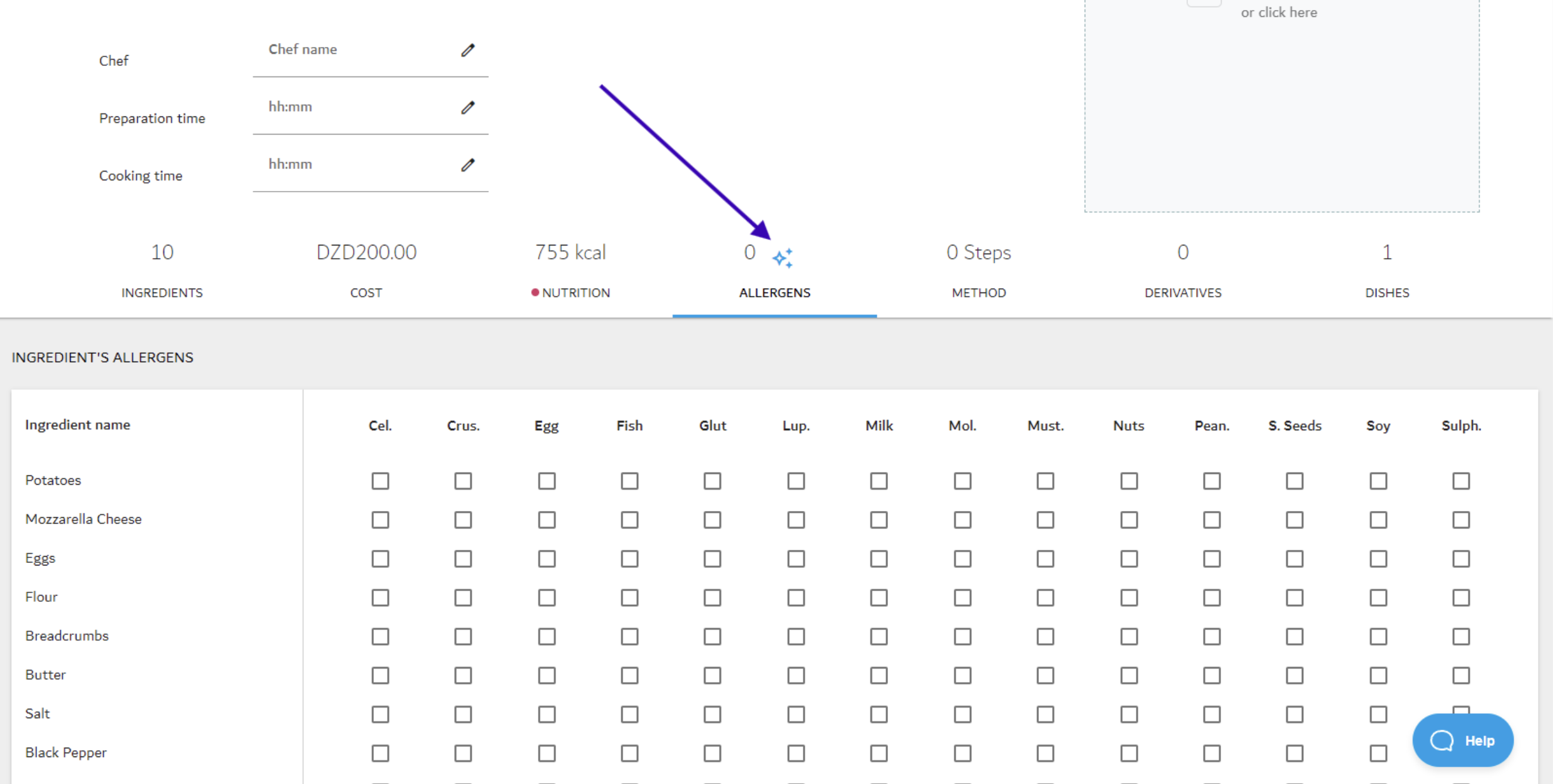Edit Preparation time with pencil icon

[468, 108]
